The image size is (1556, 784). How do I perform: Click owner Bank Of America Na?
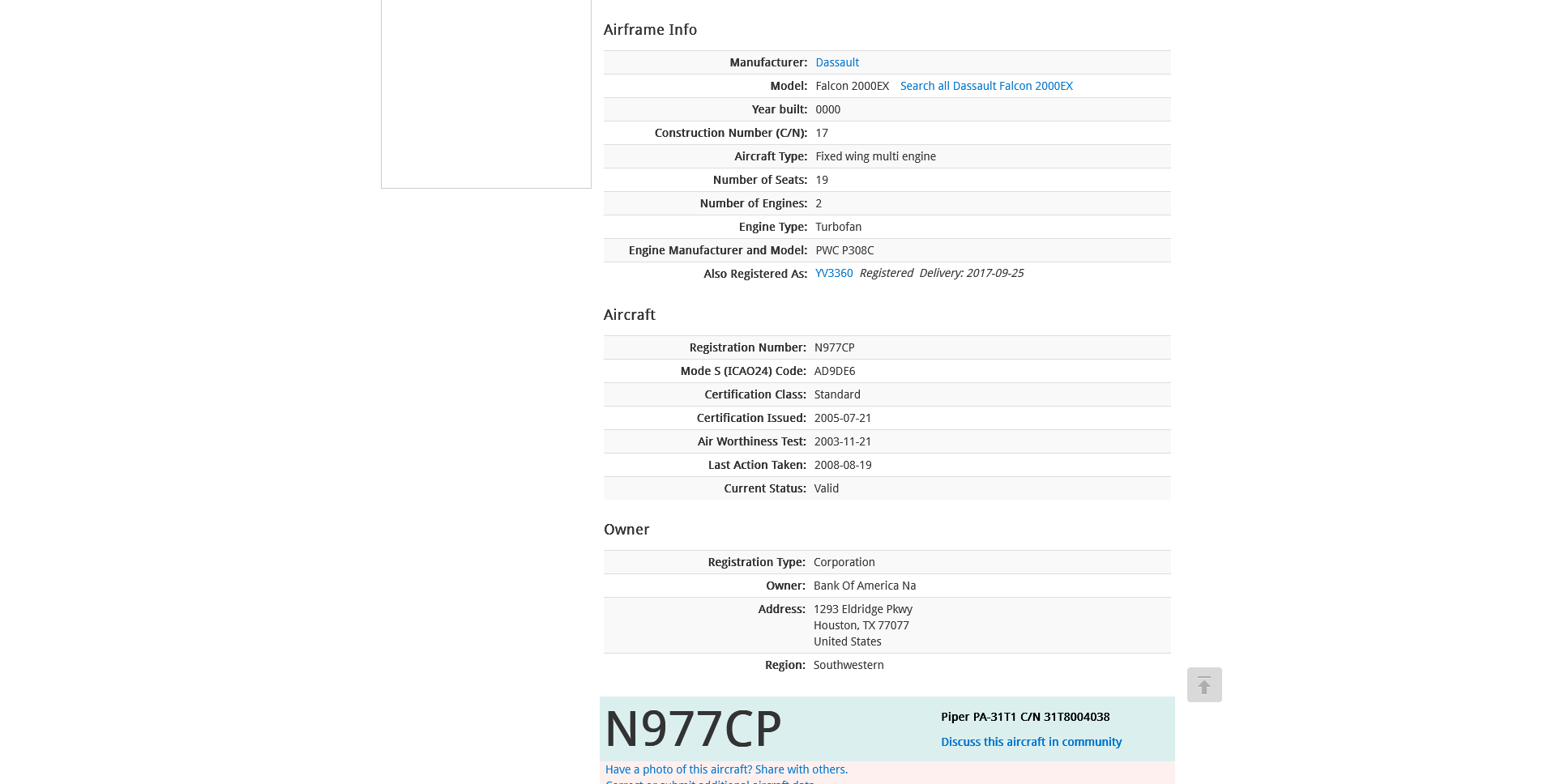[865, 586]
